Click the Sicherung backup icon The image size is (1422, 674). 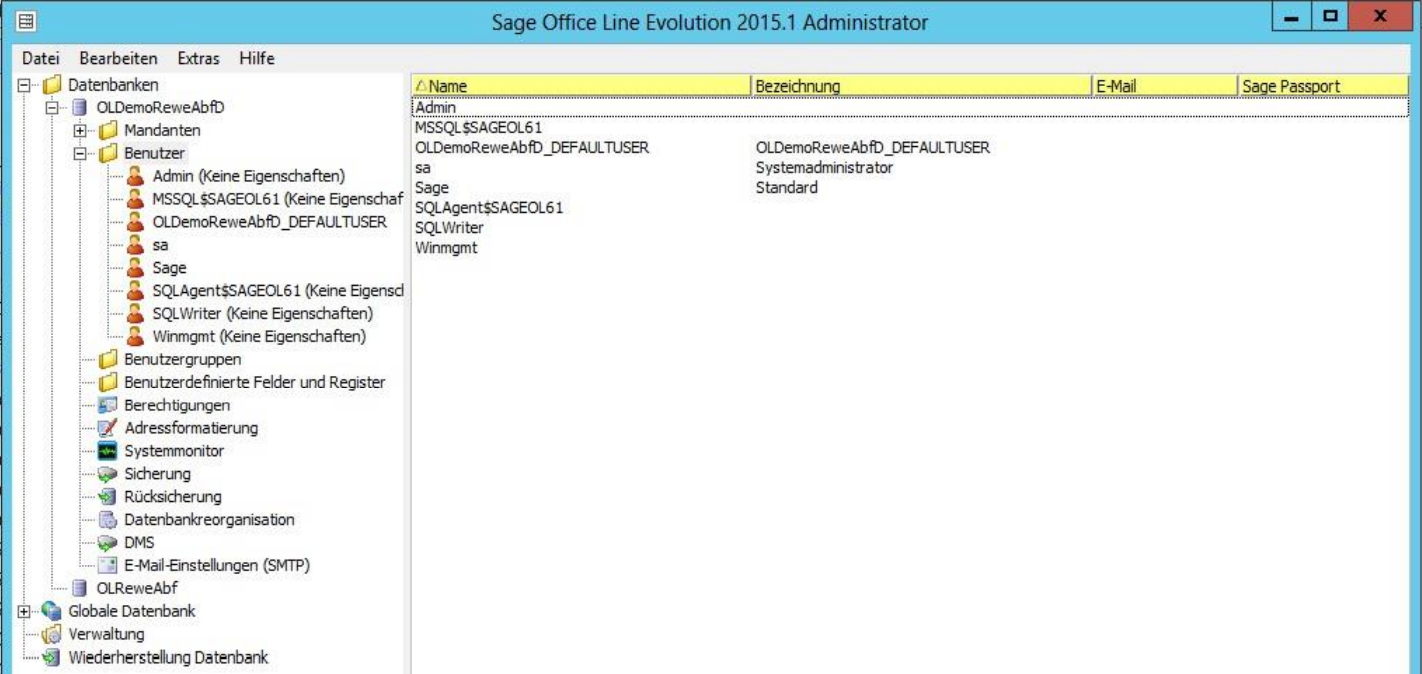(x=107, y=474)
